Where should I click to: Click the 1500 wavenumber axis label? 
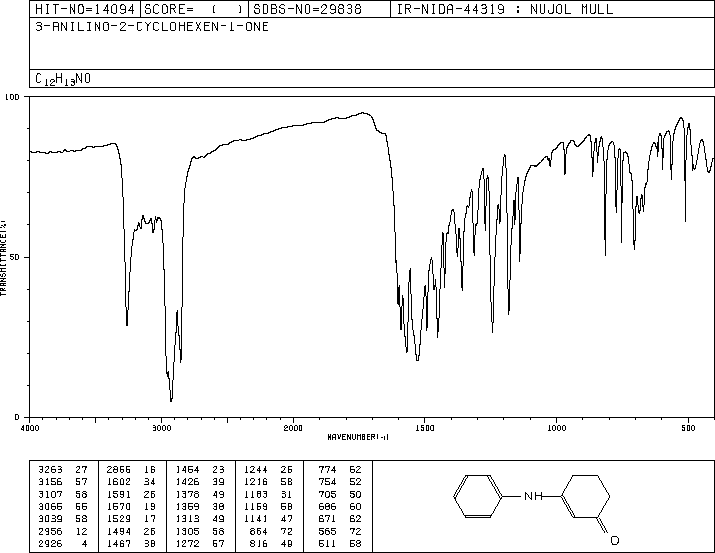click(425, 428)
